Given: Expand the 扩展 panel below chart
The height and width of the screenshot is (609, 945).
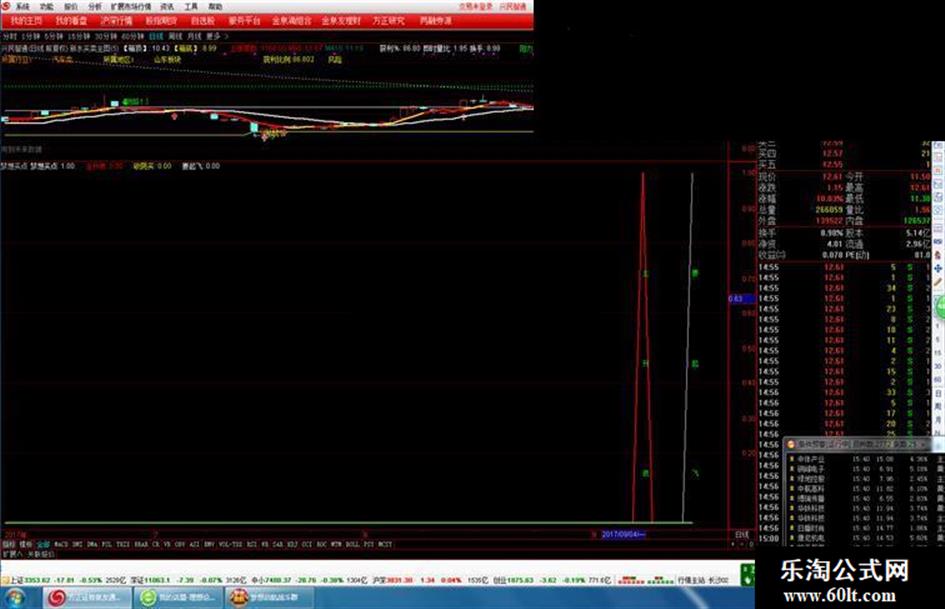Looking at the screenshot, I should [x=11, y=554].
